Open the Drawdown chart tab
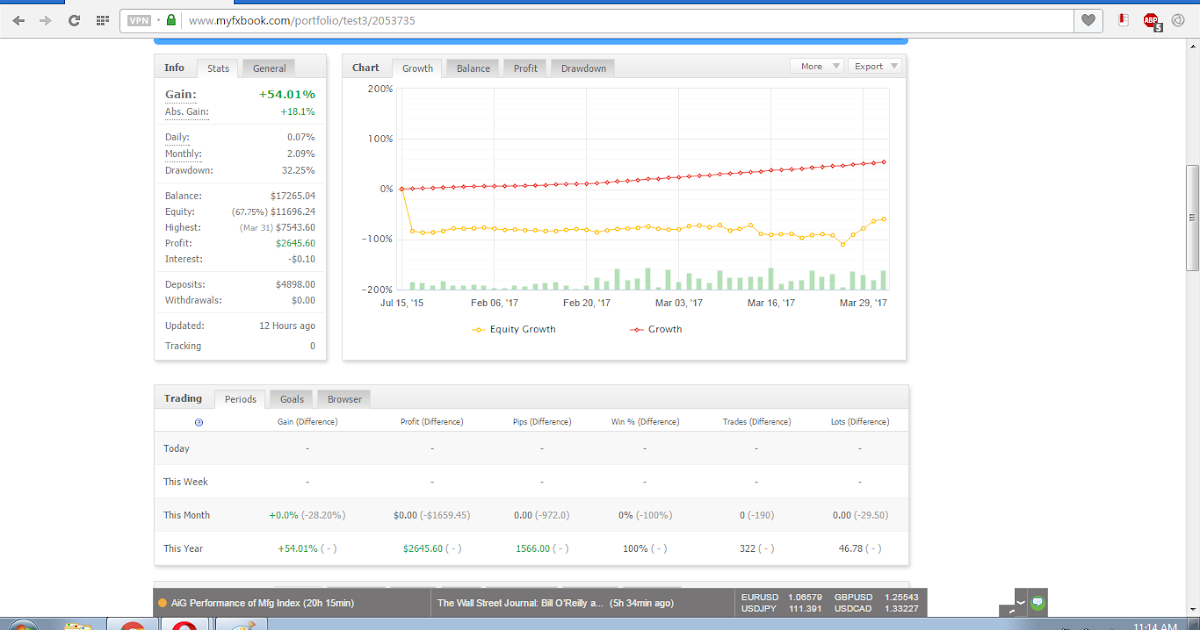Image resolution: width=1200 pixels, height=630 pixels. coord(582,67)
